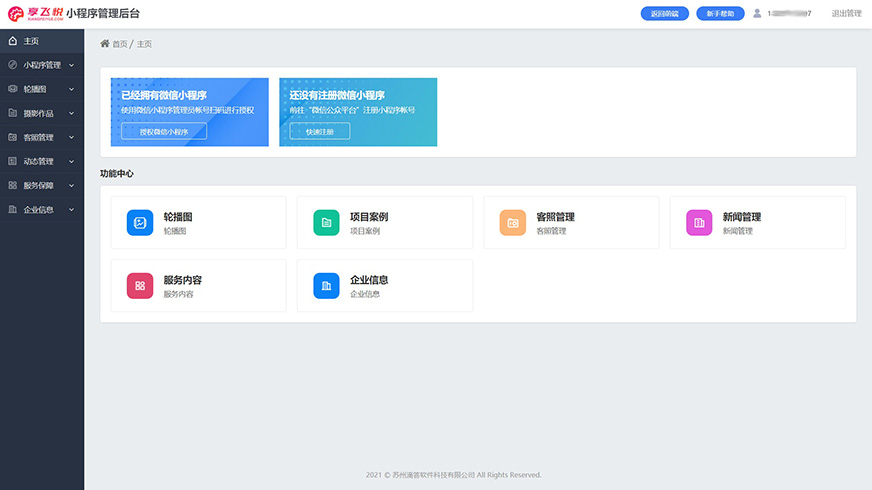This screenshot has width=872, height=490.
Task: Click the home icon in breadcrumb
Action: (105, 44)
